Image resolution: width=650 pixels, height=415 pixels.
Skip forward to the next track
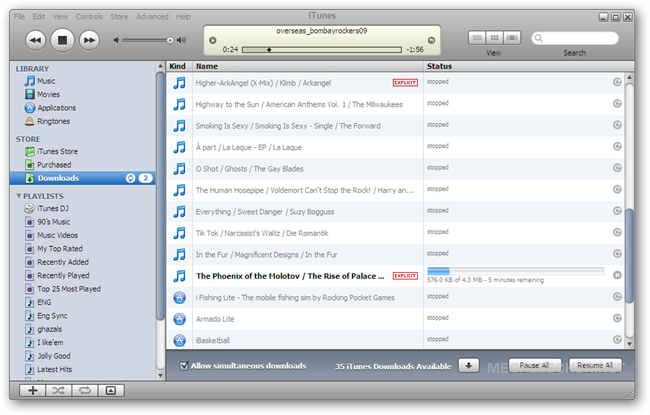[x=89, y=40]
